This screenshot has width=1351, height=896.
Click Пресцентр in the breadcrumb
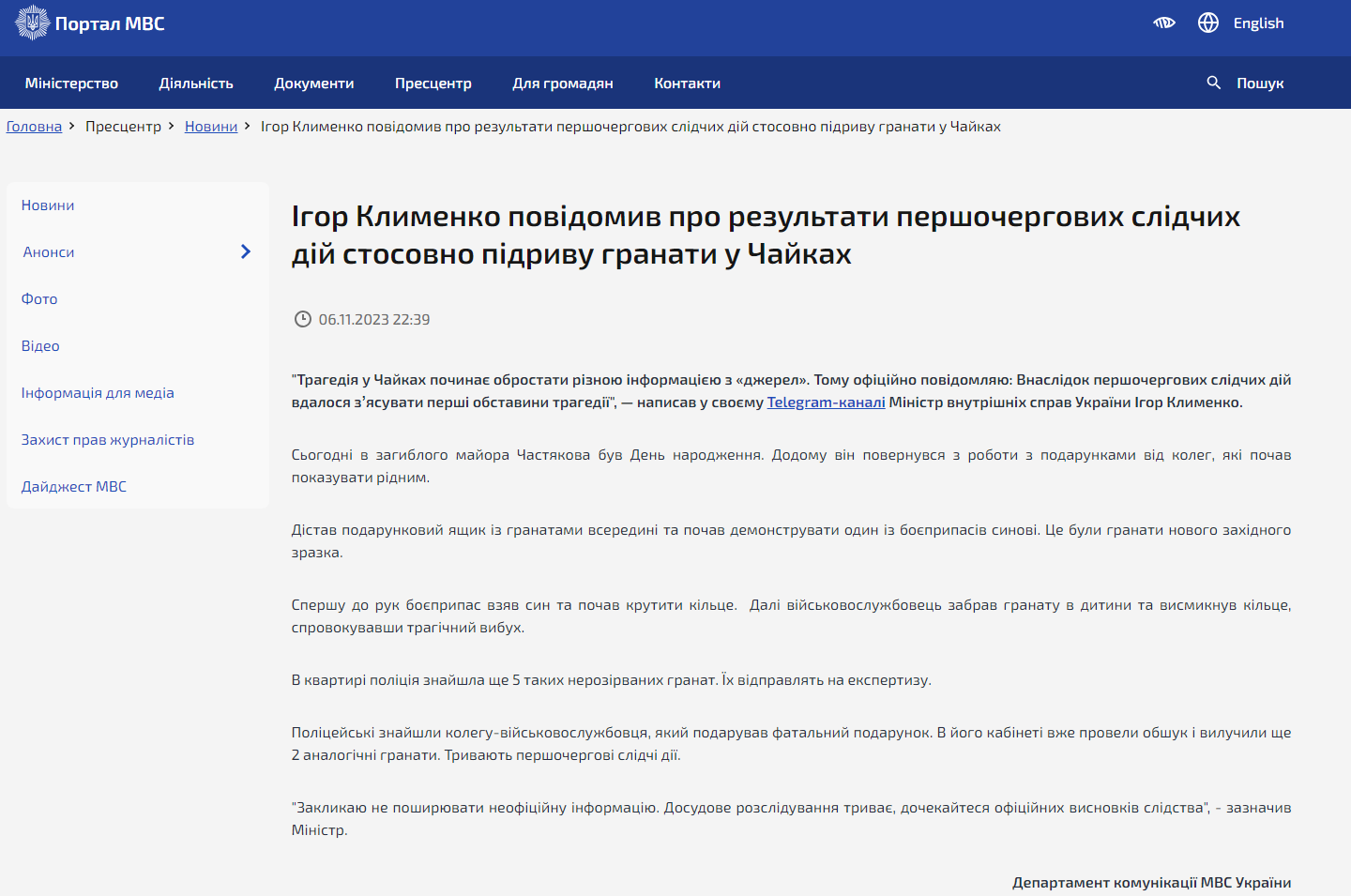point(123,127)
